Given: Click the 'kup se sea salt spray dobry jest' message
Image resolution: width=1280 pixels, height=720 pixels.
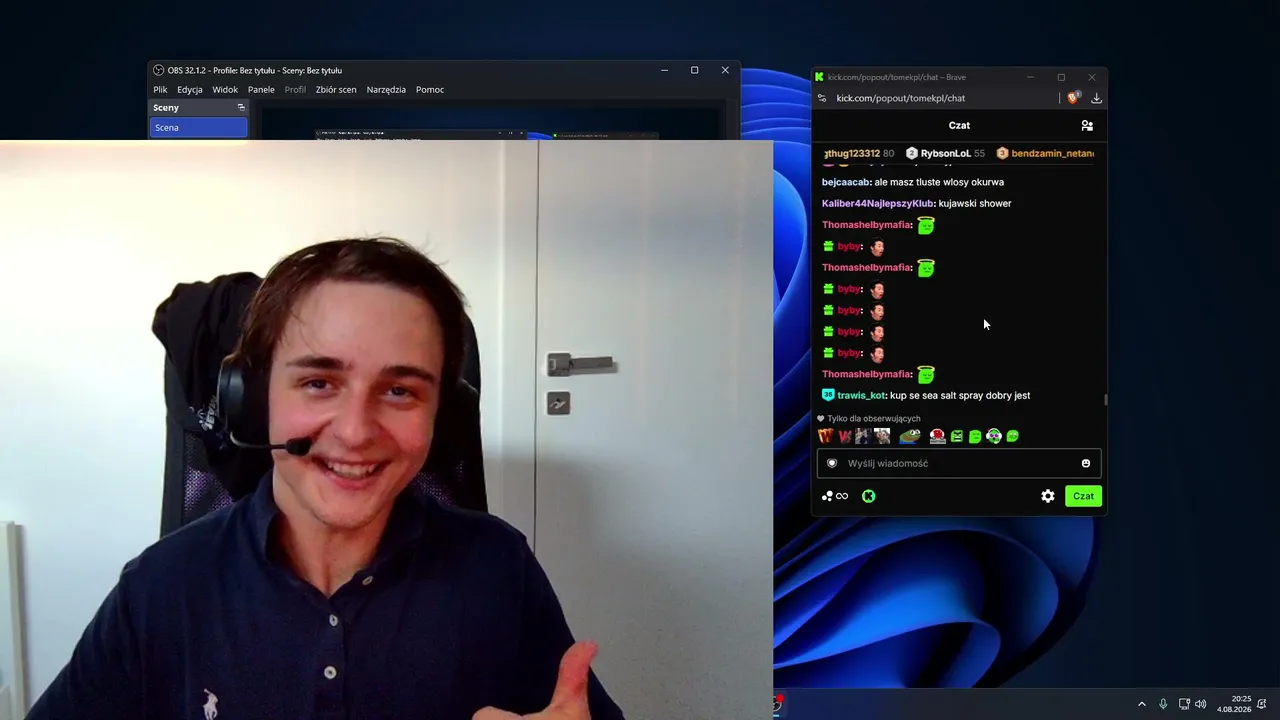Looking at the screenshot, I should tap(960, 396).
